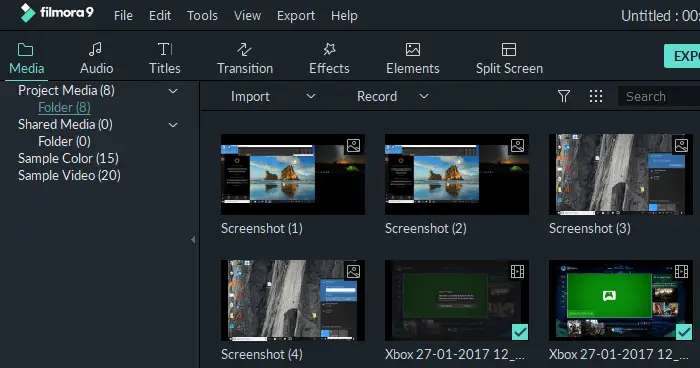The image size is (700, 368).
Task: Click image type icon on Screenshot (4)
Action: (354, 272)
